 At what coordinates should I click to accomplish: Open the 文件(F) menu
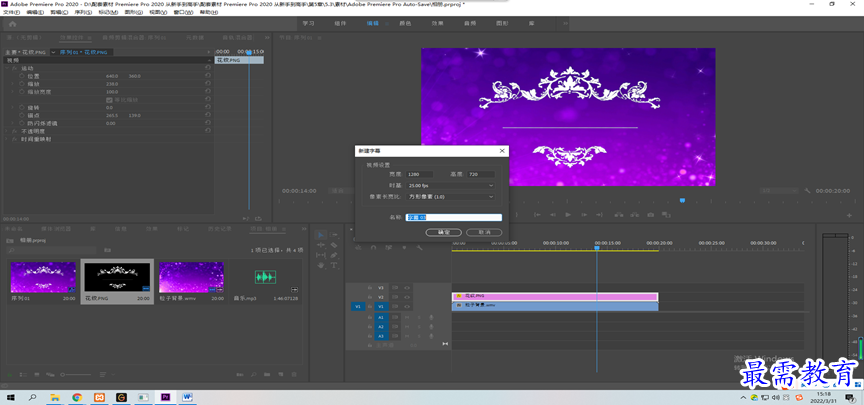tap(12, 12)
